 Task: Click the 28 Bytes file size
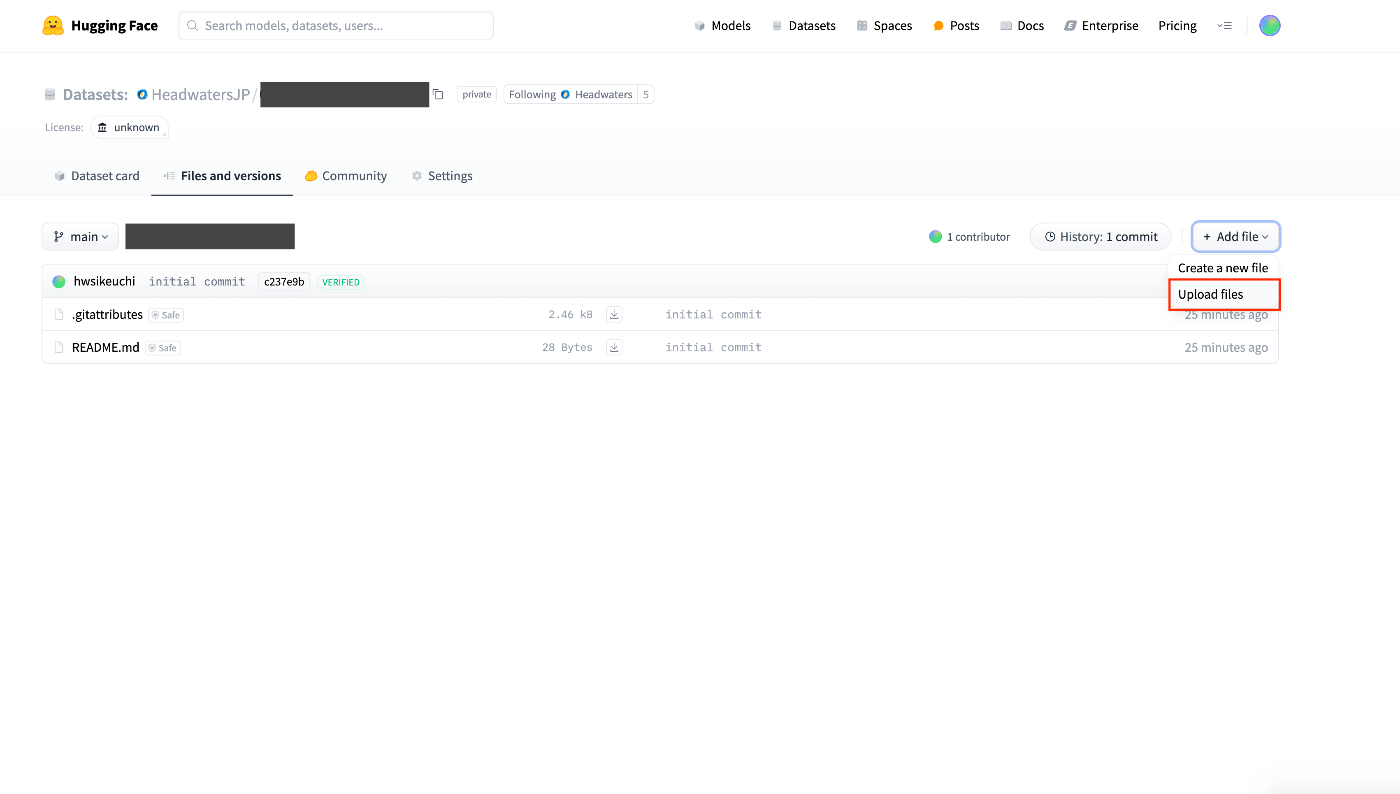click(567, 348)
